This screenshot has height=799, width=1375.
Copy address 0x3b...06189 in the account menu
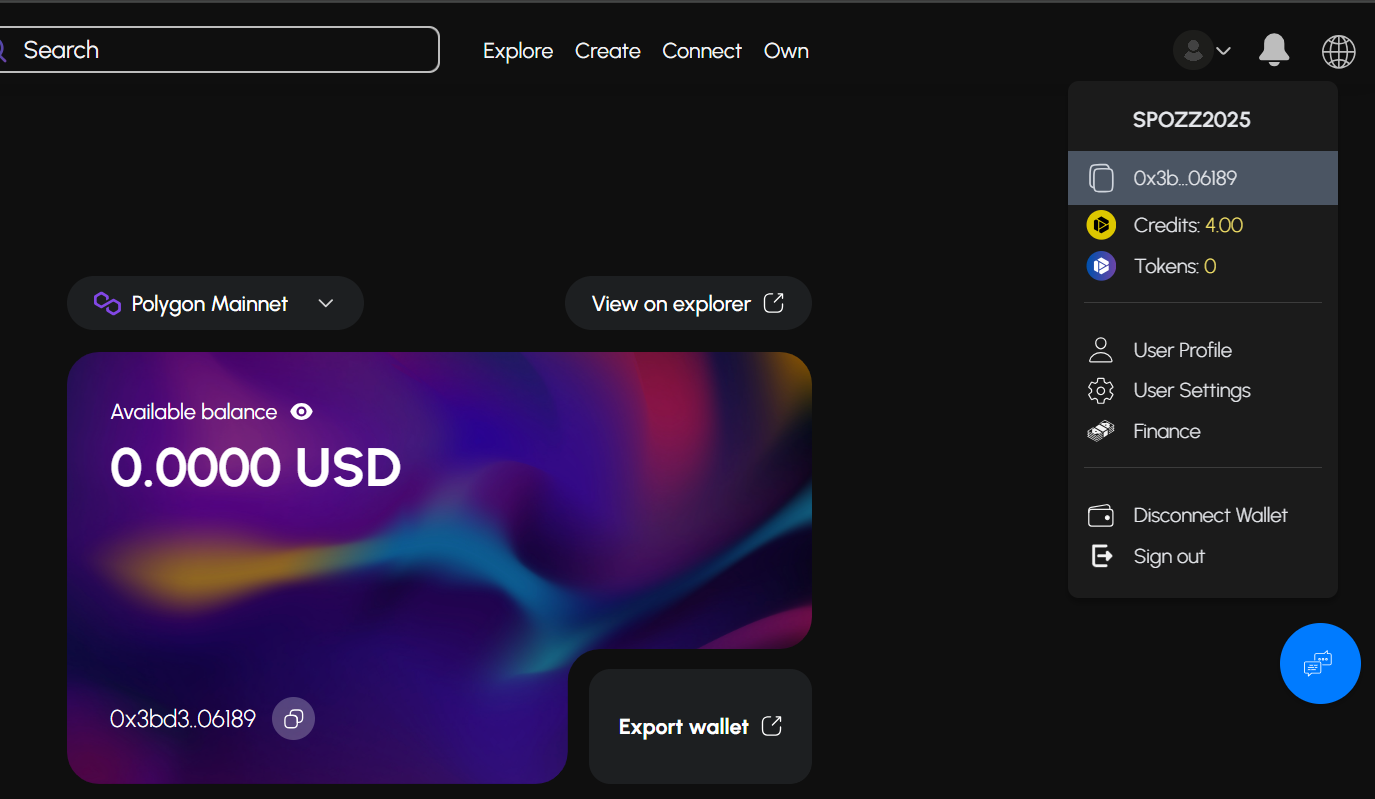tap(1202, 178)
